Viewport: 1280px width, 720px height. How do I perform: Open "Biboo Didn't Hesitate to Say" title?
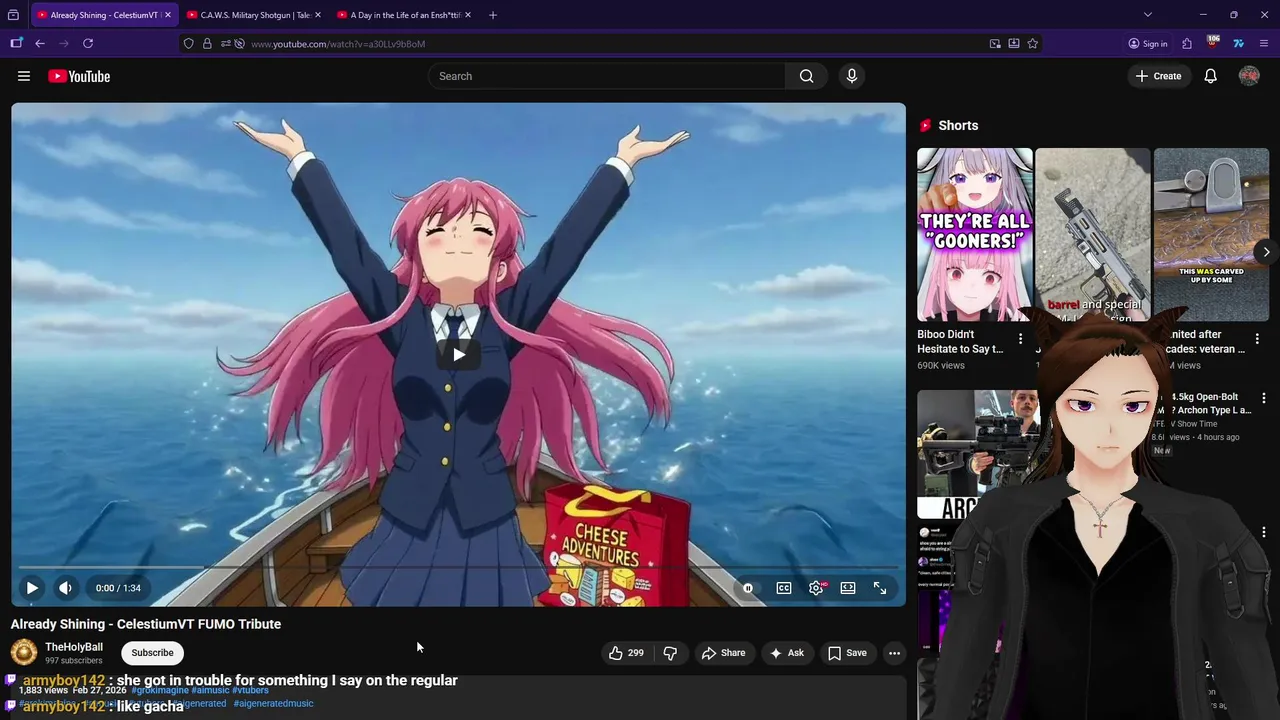(x=960, y=342)
